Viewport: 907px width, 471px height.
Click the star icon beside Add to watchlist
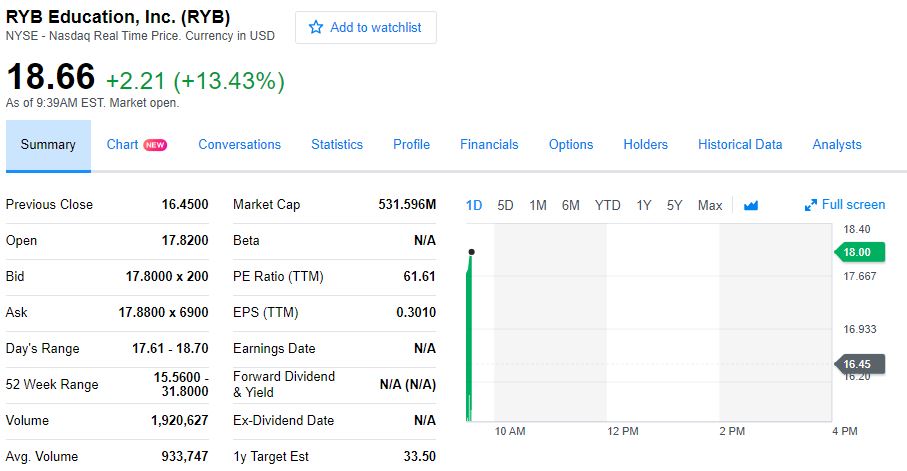pos(316,28)
